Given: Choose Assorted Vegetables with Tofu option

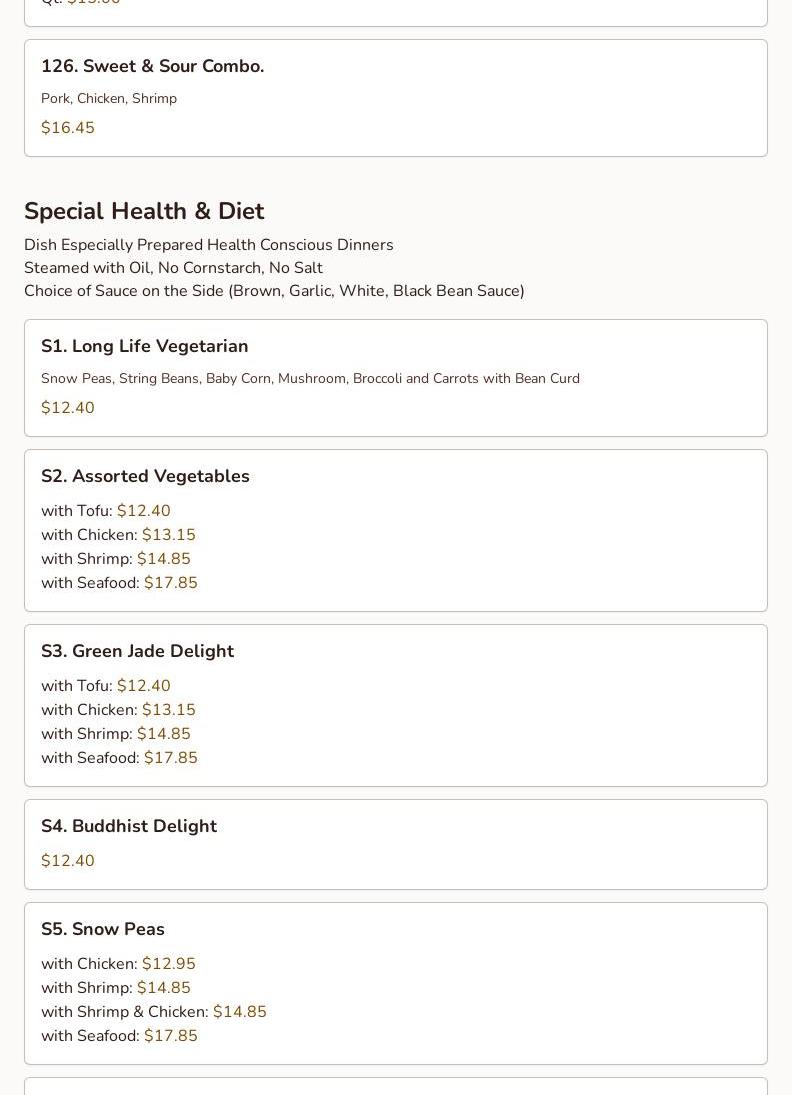Looking at the screenshot, I should click(x=106, y=511).
